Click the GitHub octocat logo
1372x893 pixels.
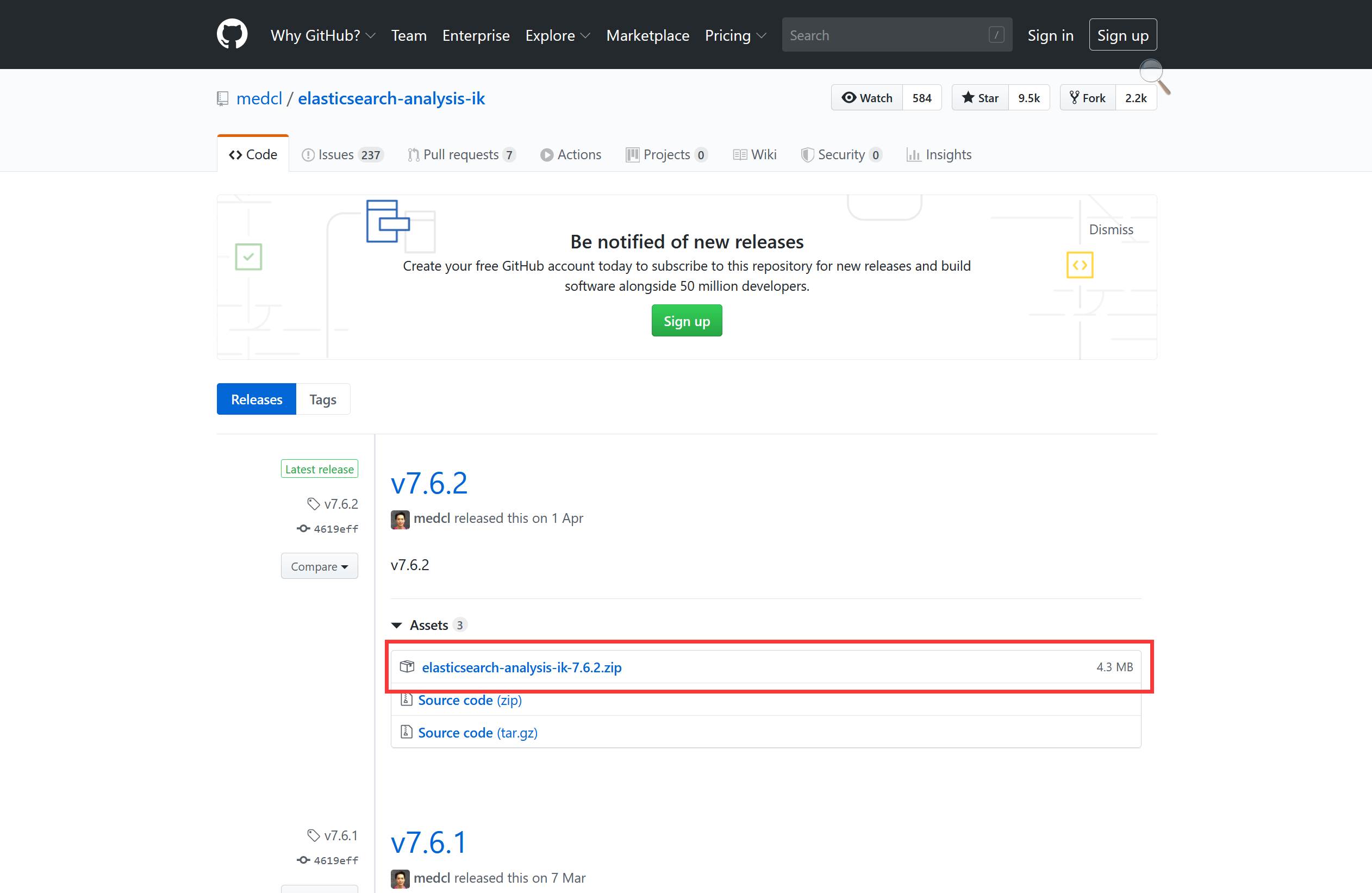(232, 34)
